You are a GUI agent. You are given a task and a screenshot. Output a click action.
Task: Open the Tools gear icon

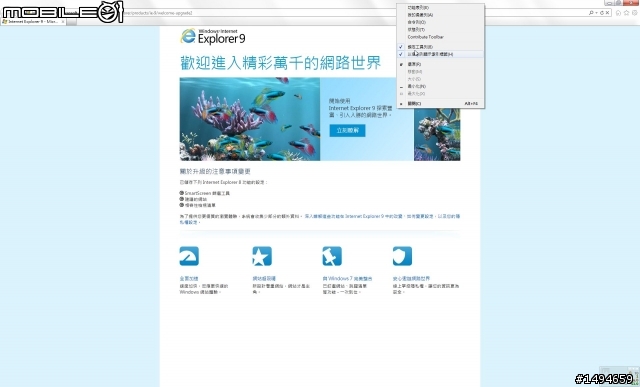[635, 13]
